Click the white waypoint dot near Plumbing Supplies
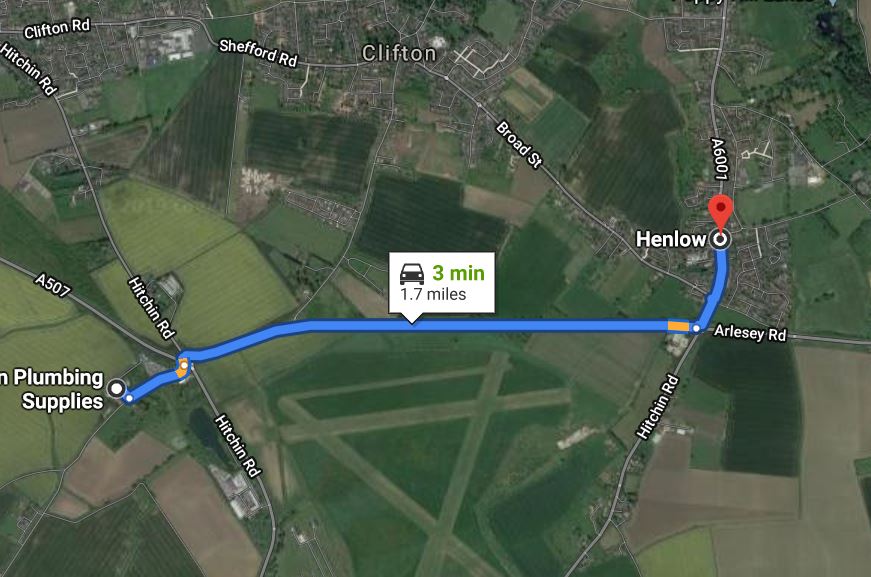The image size is (871, 577). point(129,398)
